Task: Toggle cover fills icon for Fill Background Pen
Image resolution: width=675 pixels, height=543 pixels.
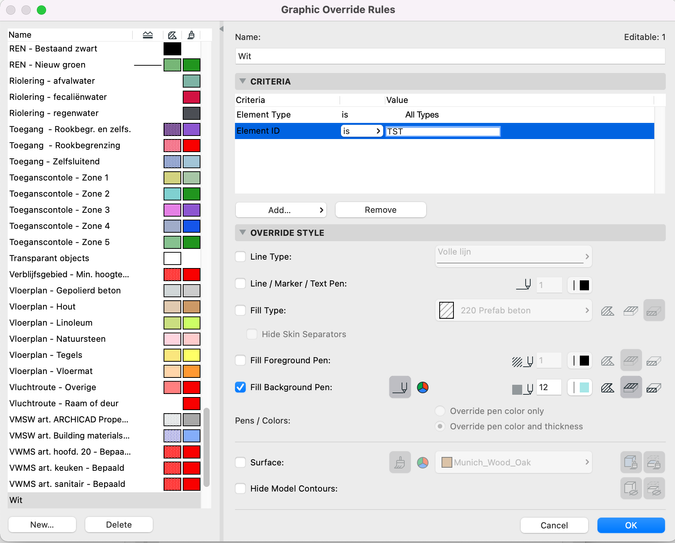Action: pos(631,387)
